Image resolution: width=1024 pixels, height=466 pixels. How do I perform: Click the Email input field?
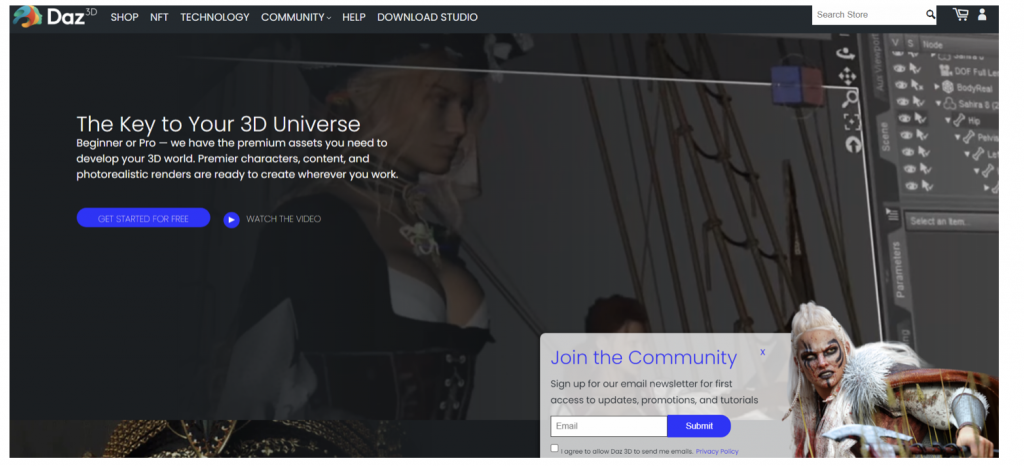tap(609, 426)
